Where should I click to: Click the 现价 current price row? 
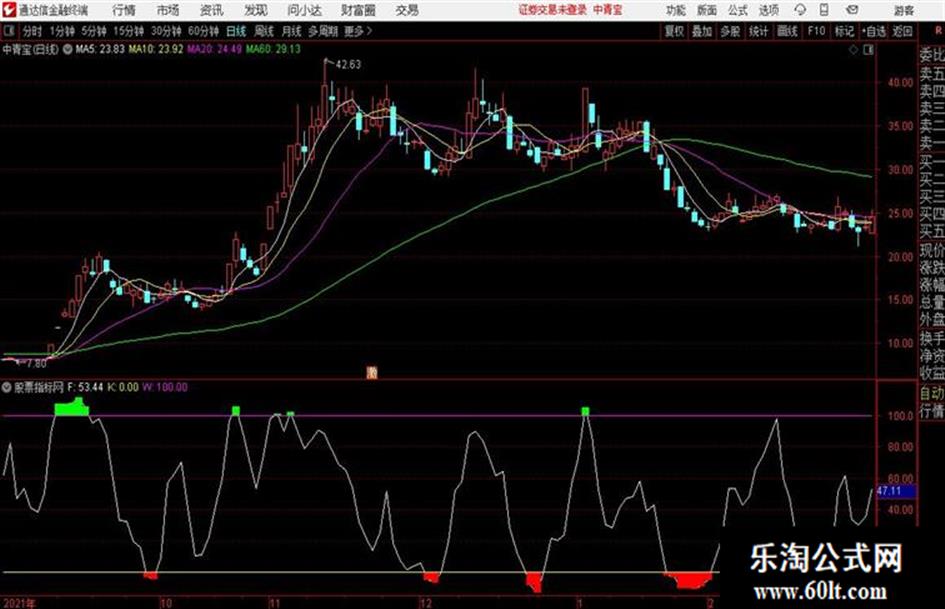click(932, 250)
